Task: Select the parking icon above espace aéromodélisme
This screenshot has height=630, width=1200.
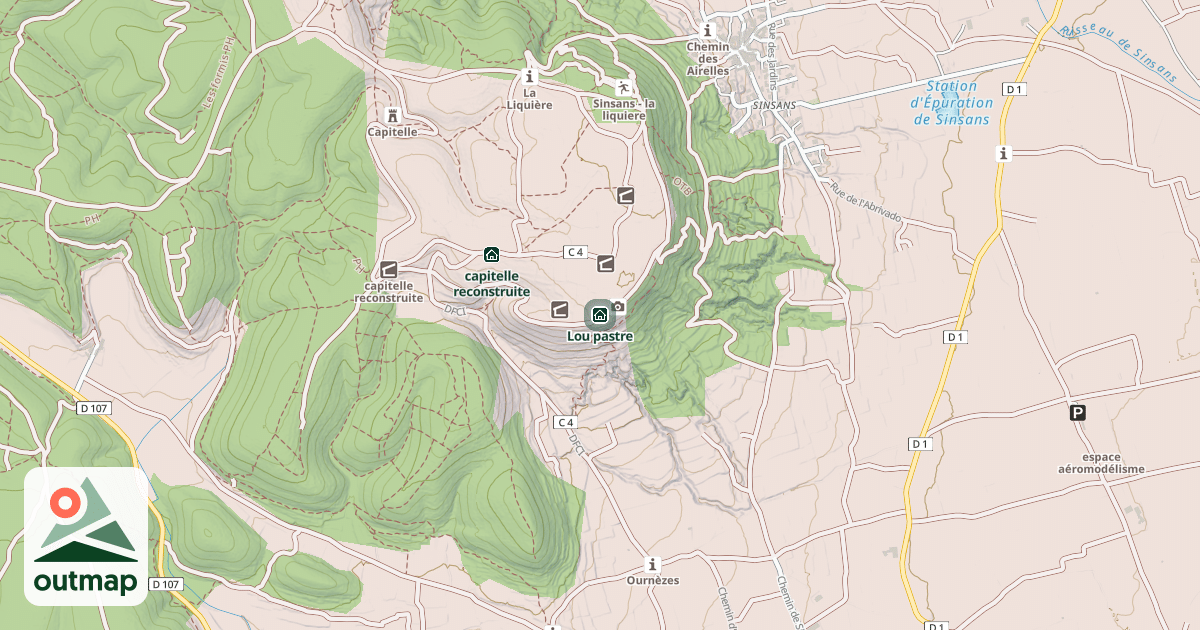Action: [x=1077, y=412]
